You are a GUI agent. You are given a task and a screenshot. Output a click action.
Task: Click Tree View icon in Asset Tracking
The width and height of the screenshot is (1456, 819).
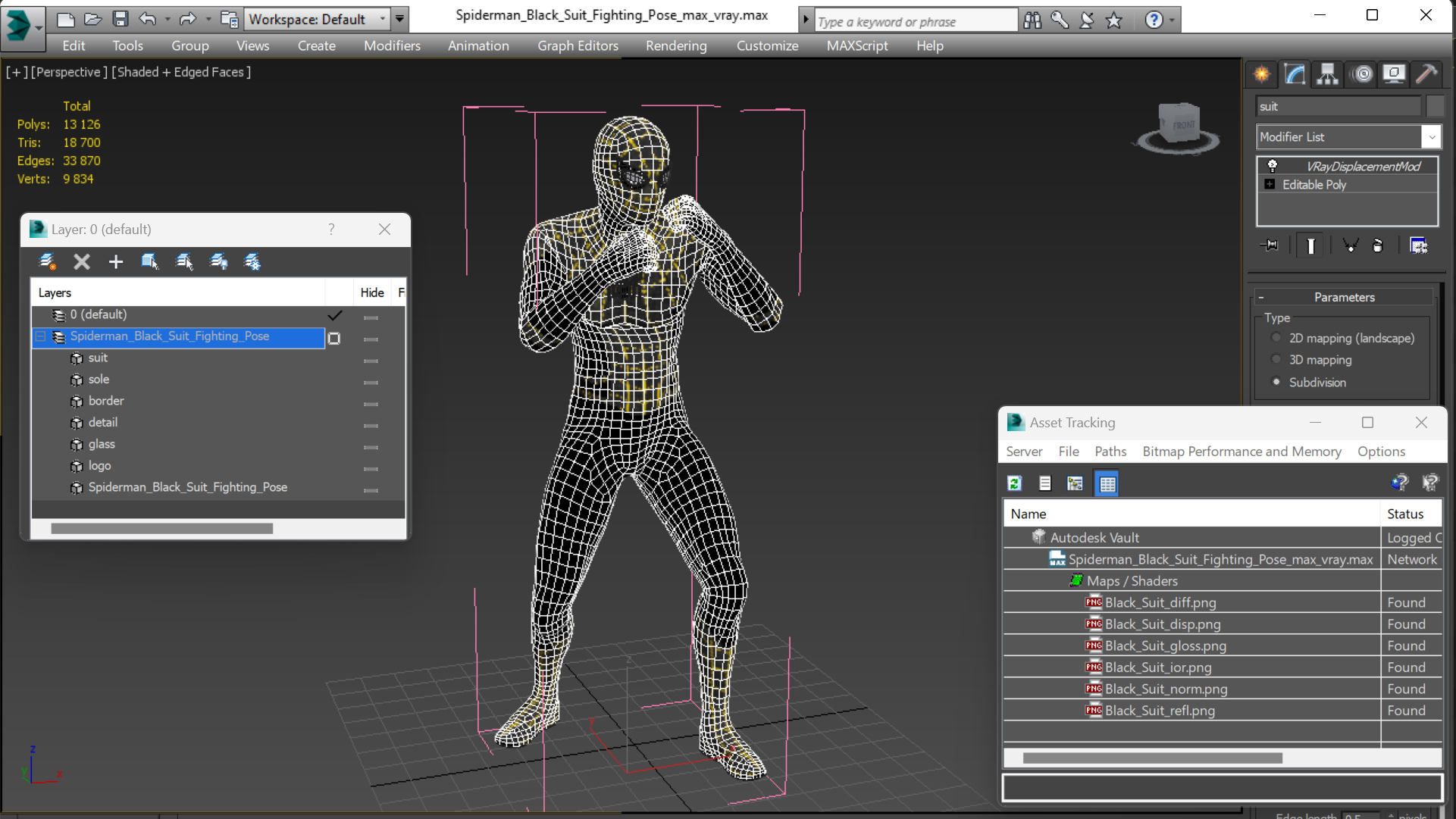point(1075,483)
